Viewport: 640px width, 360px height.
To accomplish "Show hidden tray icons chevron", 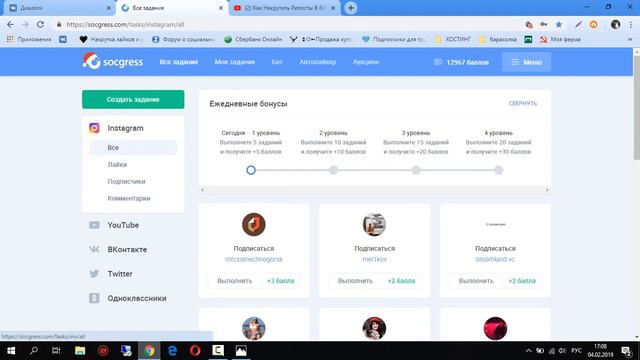I will coord(529,351).
